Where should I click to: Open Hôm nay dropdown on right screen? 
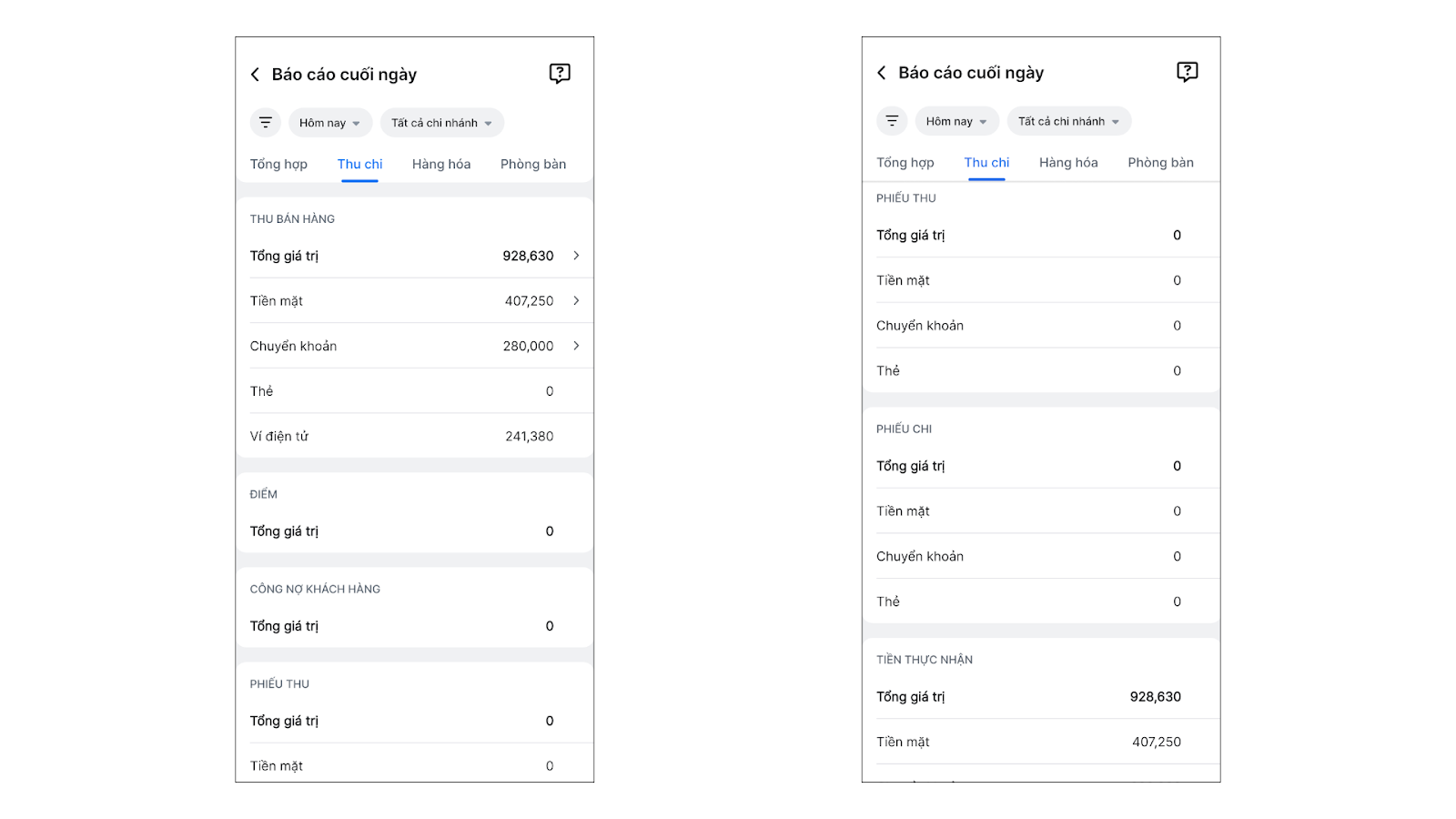point(956,121)
